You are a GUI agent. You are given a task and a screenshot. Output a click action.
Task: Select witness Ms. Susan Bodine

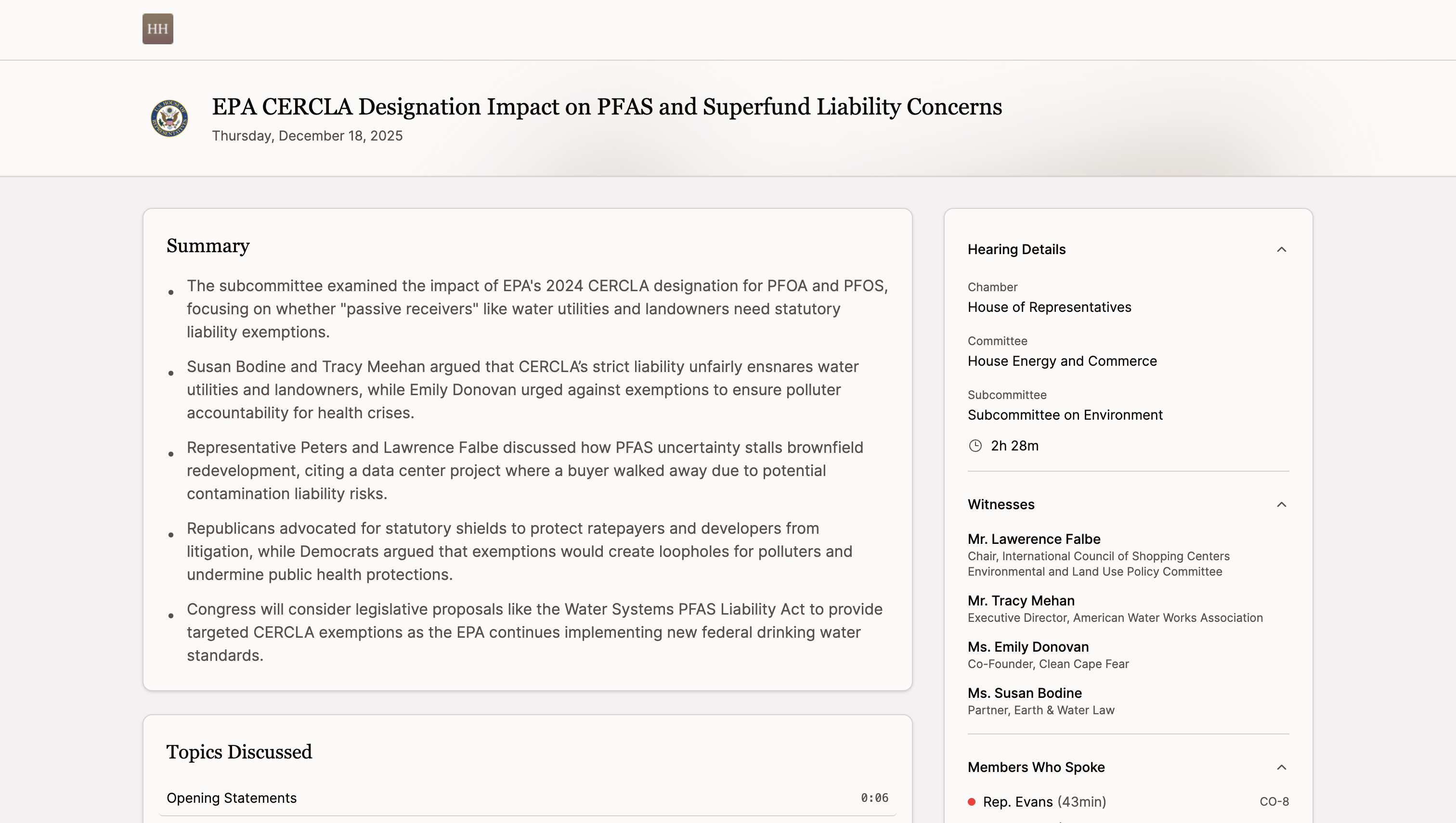click(1024, 694)
